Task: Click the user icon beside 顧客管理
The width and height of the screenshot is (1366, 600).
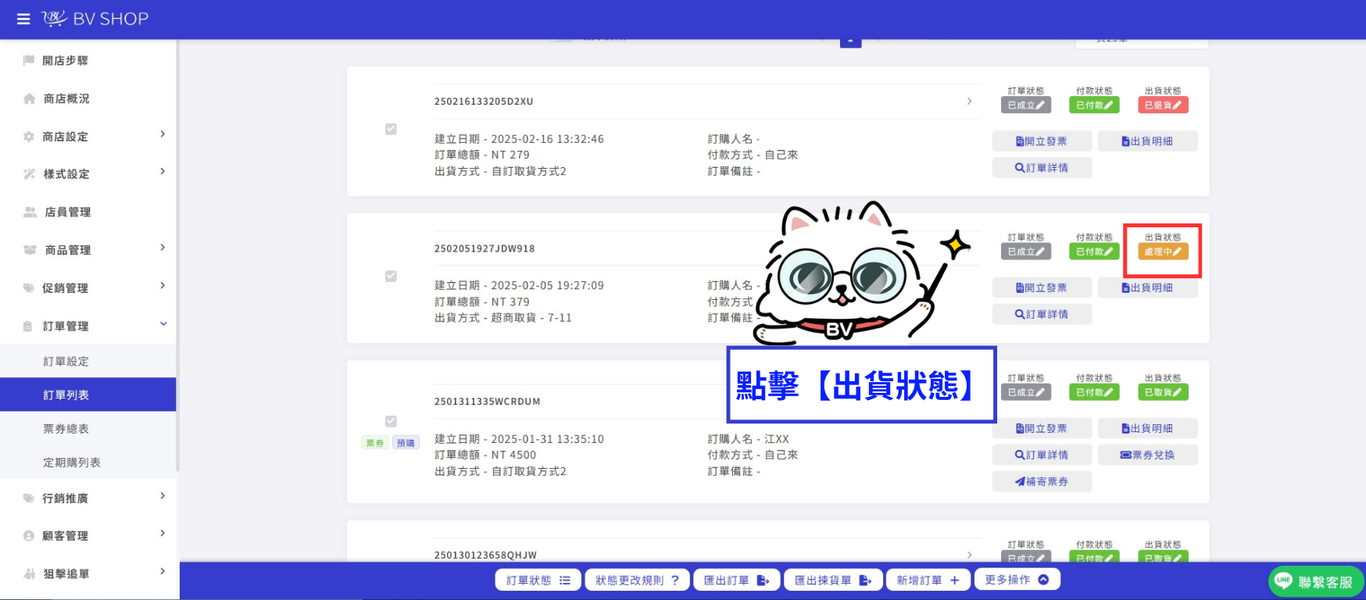Action: [29, 536]
